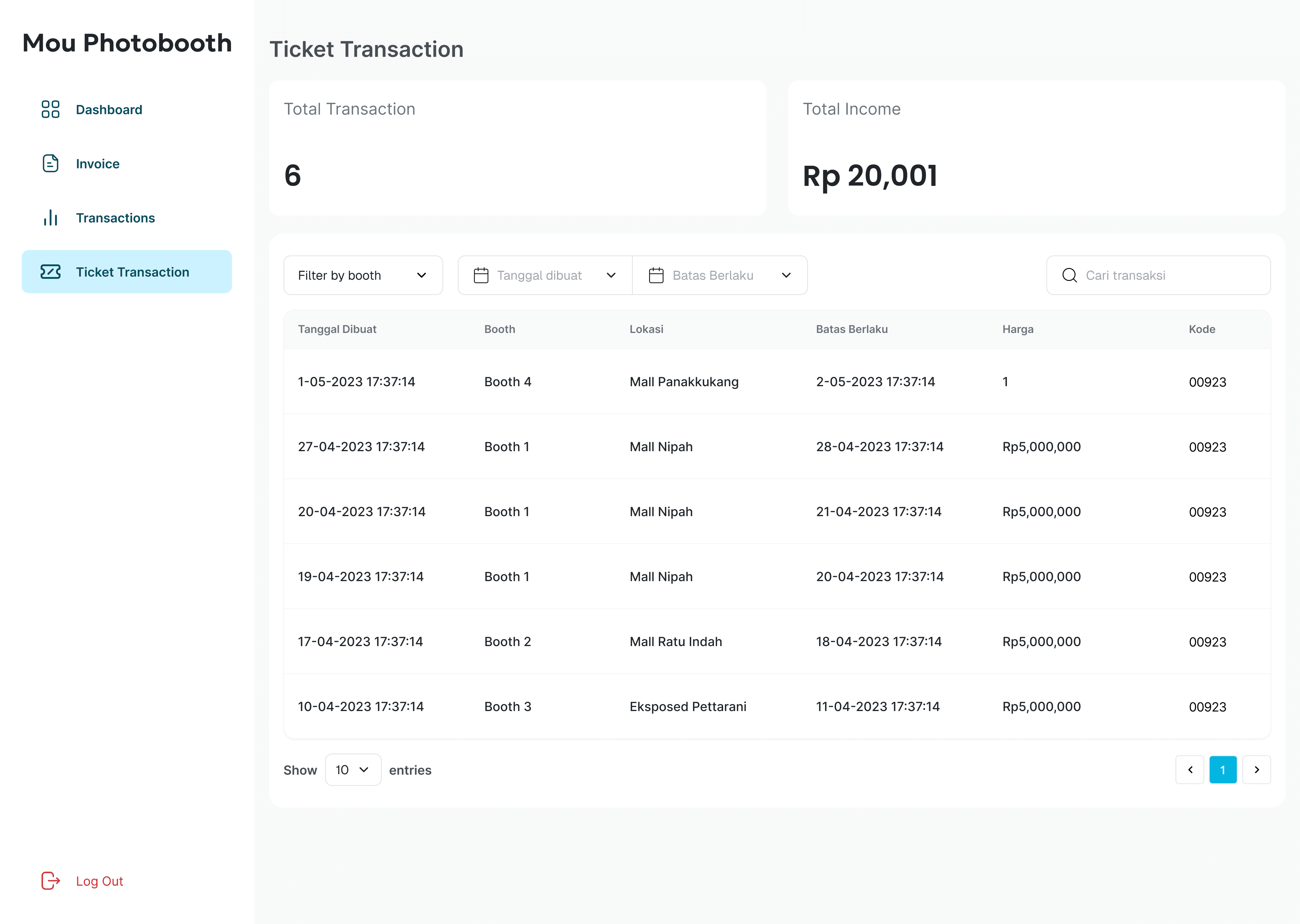
Task: Select page 1 pagination button
Action: [x=1223, y=770]
